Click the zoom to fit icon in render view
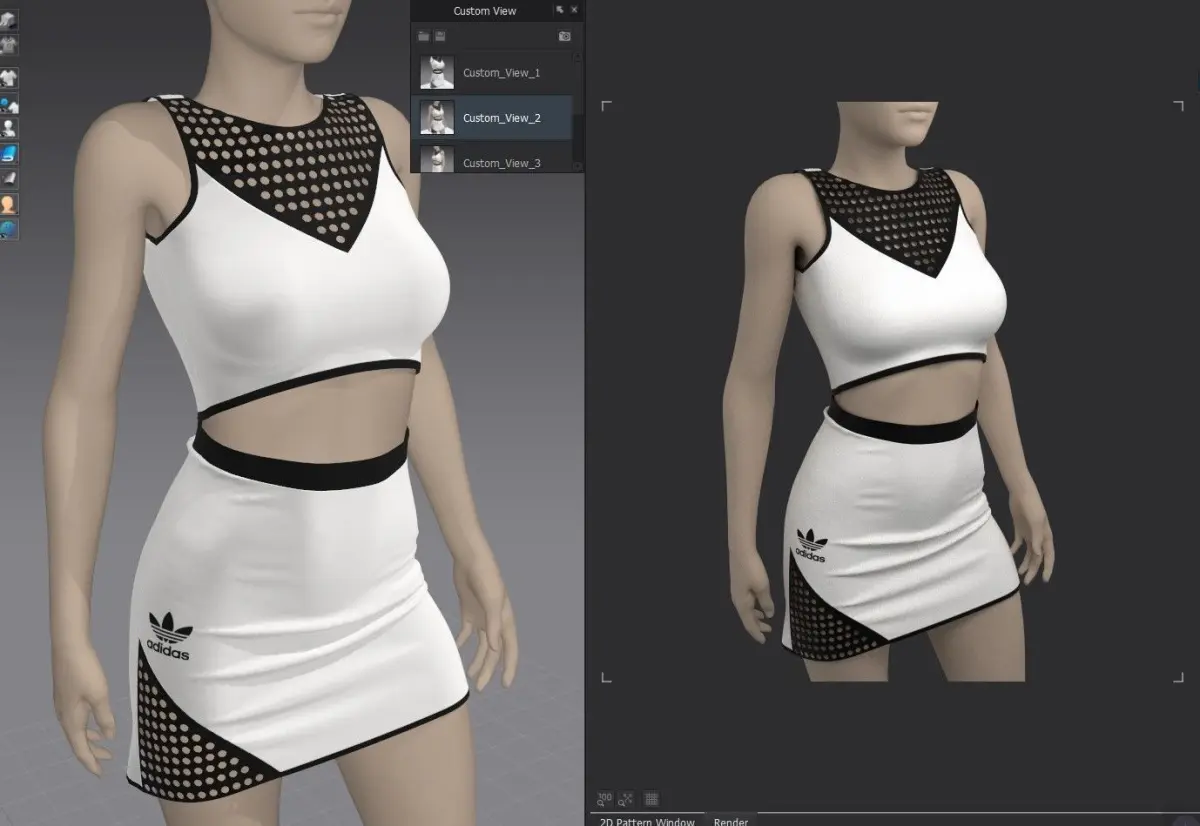The height and width of the screenshot is (826, 1200). tap(626, 799)
